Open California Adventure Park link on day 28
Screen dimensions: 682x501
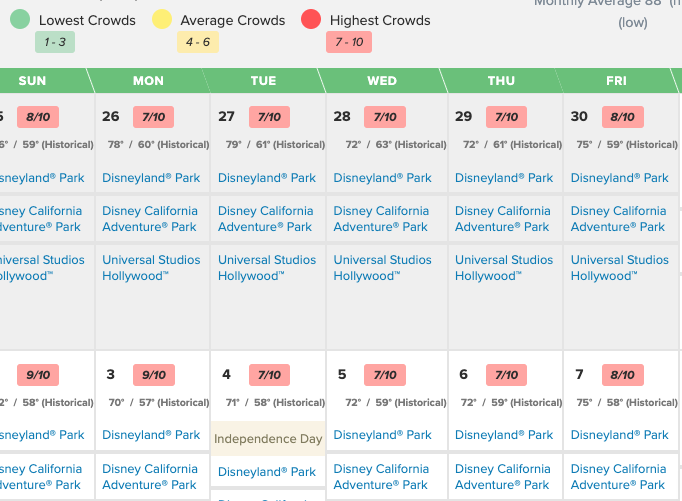(381, 219)
